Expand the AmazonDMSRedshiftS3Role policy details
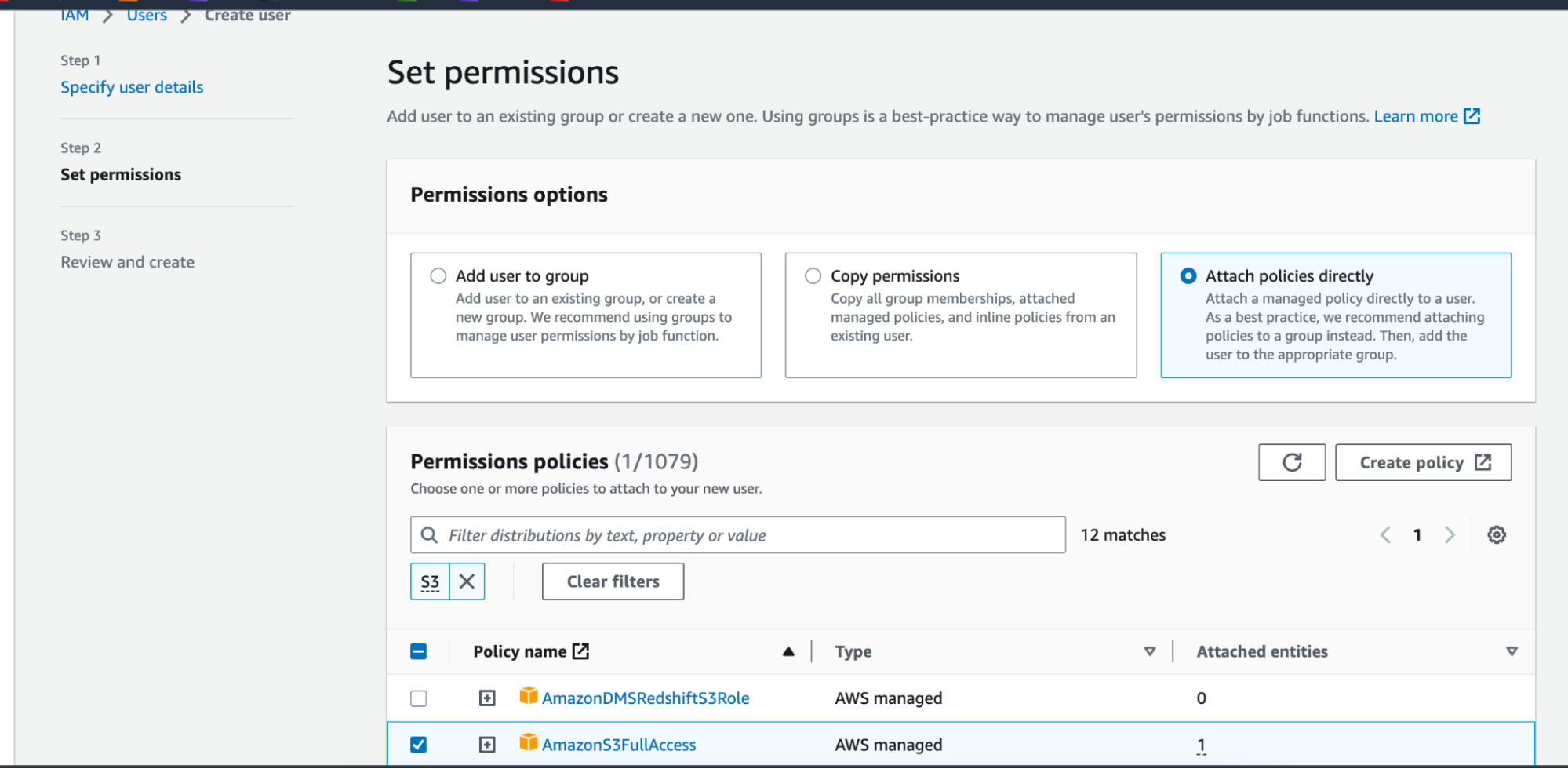Image resolution: width=1568 pixels, height=769 pixels. pos(487,698)
